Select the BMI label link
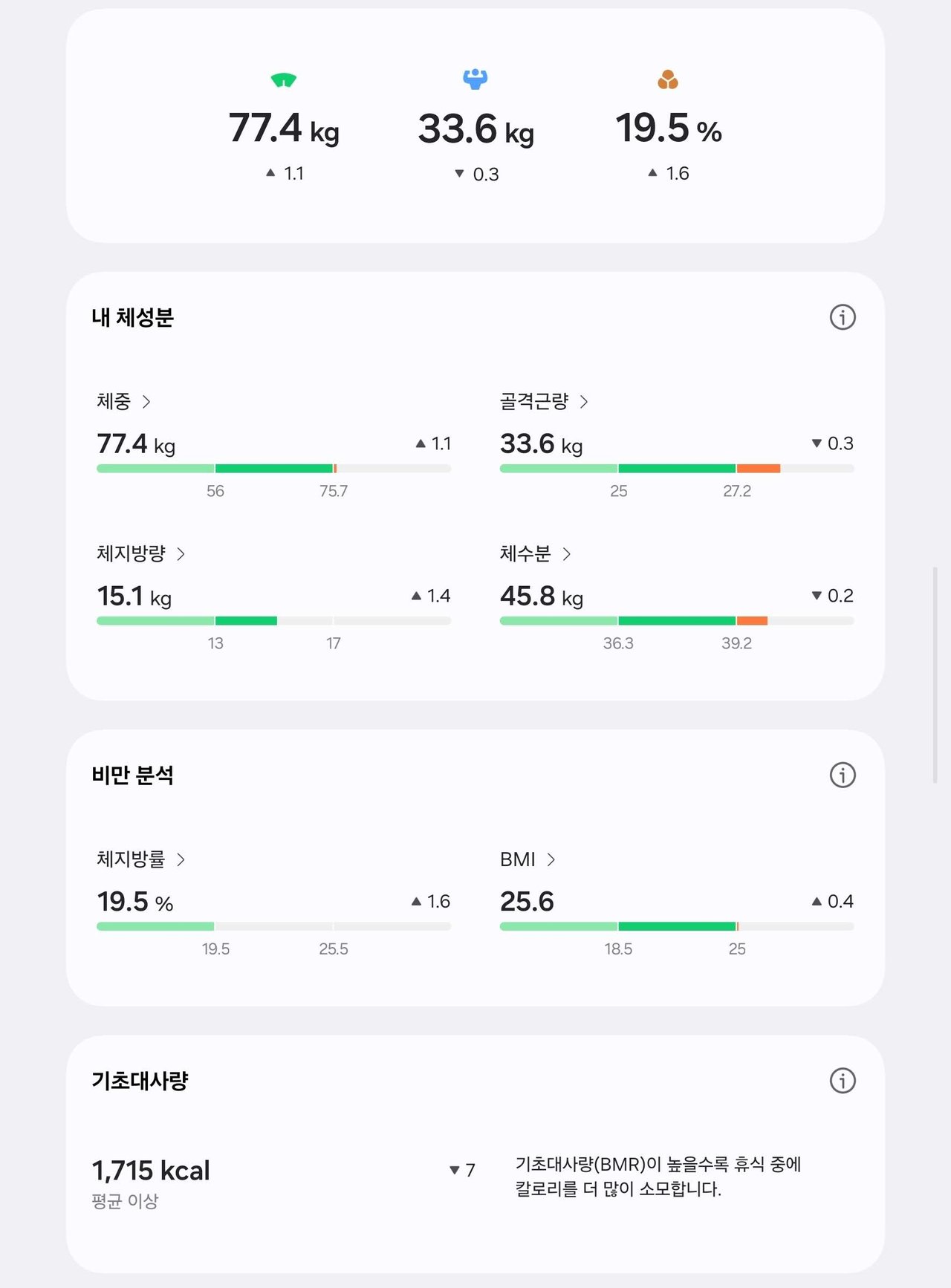This screenshot has height=1288, width=951. point(518,859)
